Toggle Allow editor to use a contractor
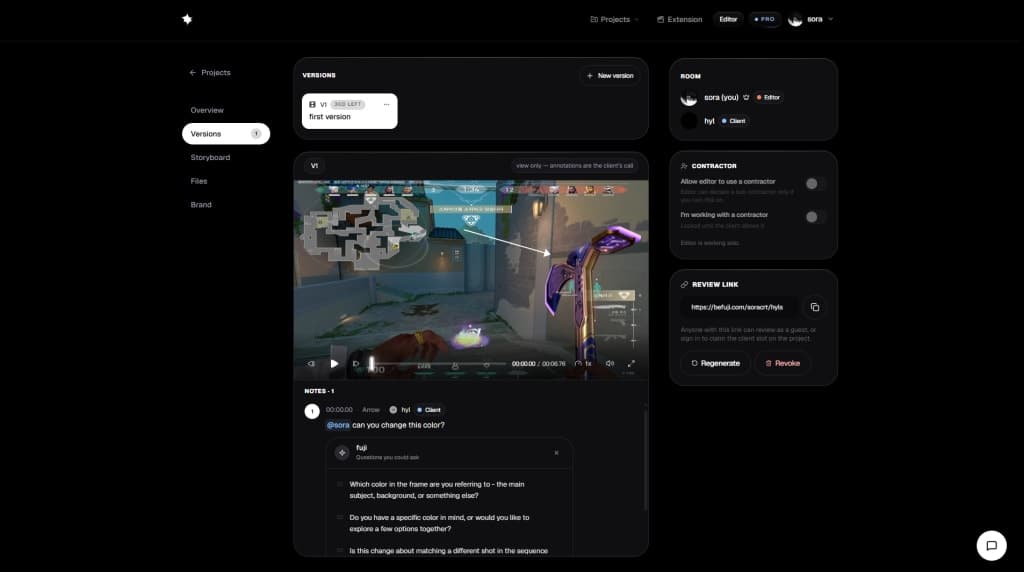The height and width of the screenshot is (572, 1024). (815, 183)
